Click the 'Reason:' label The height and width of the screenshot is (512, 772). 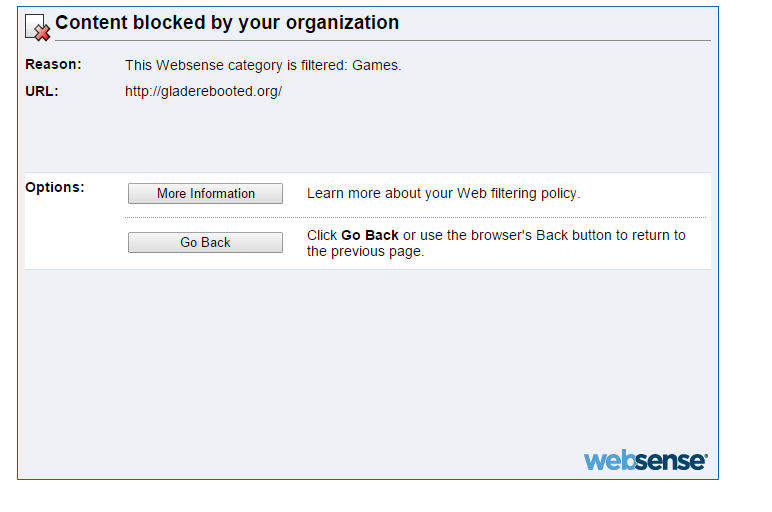click(x=53, y=64)
